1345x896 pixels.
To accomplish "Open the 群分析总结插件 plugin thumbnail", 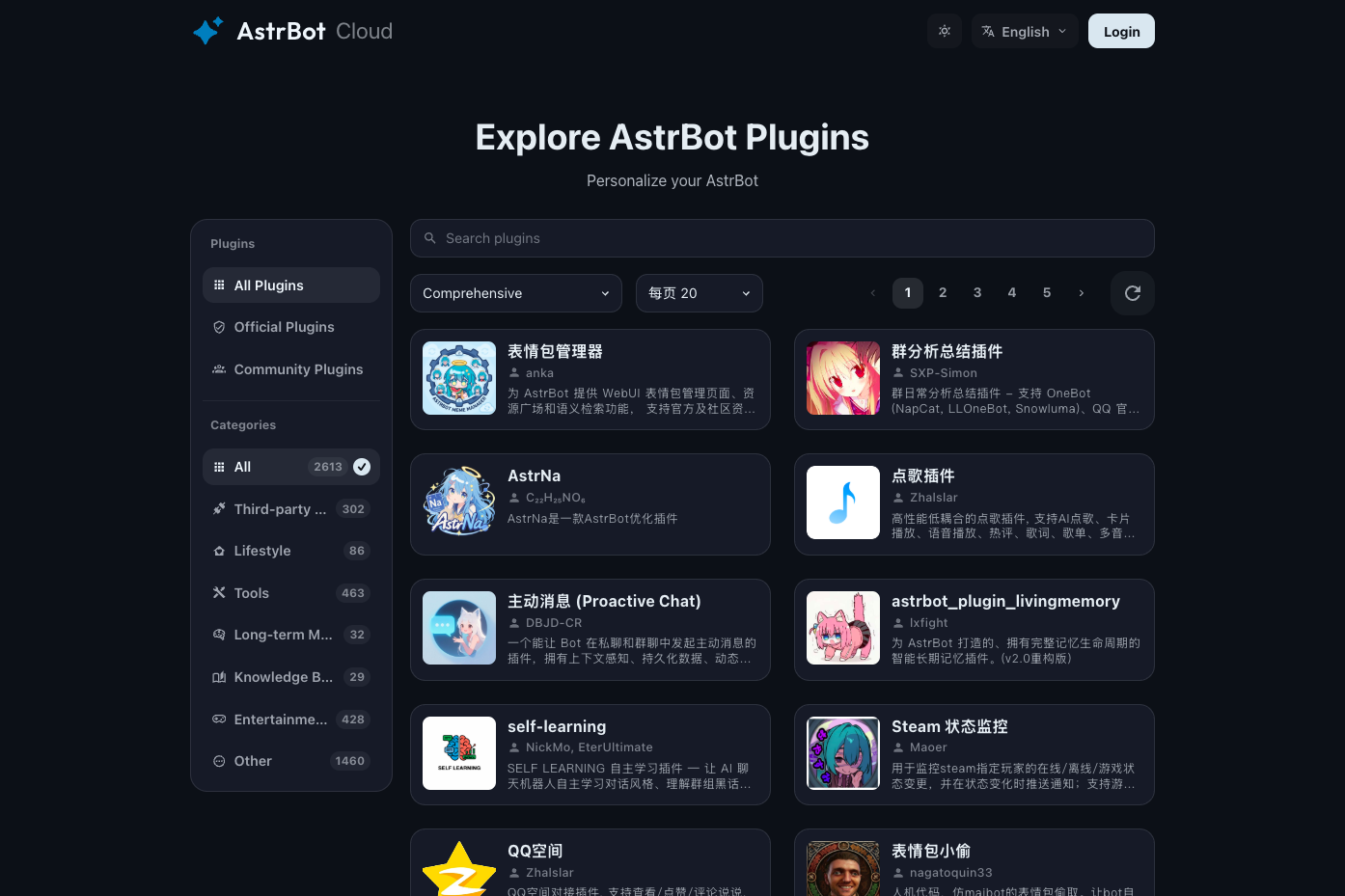I will point(843,378).
